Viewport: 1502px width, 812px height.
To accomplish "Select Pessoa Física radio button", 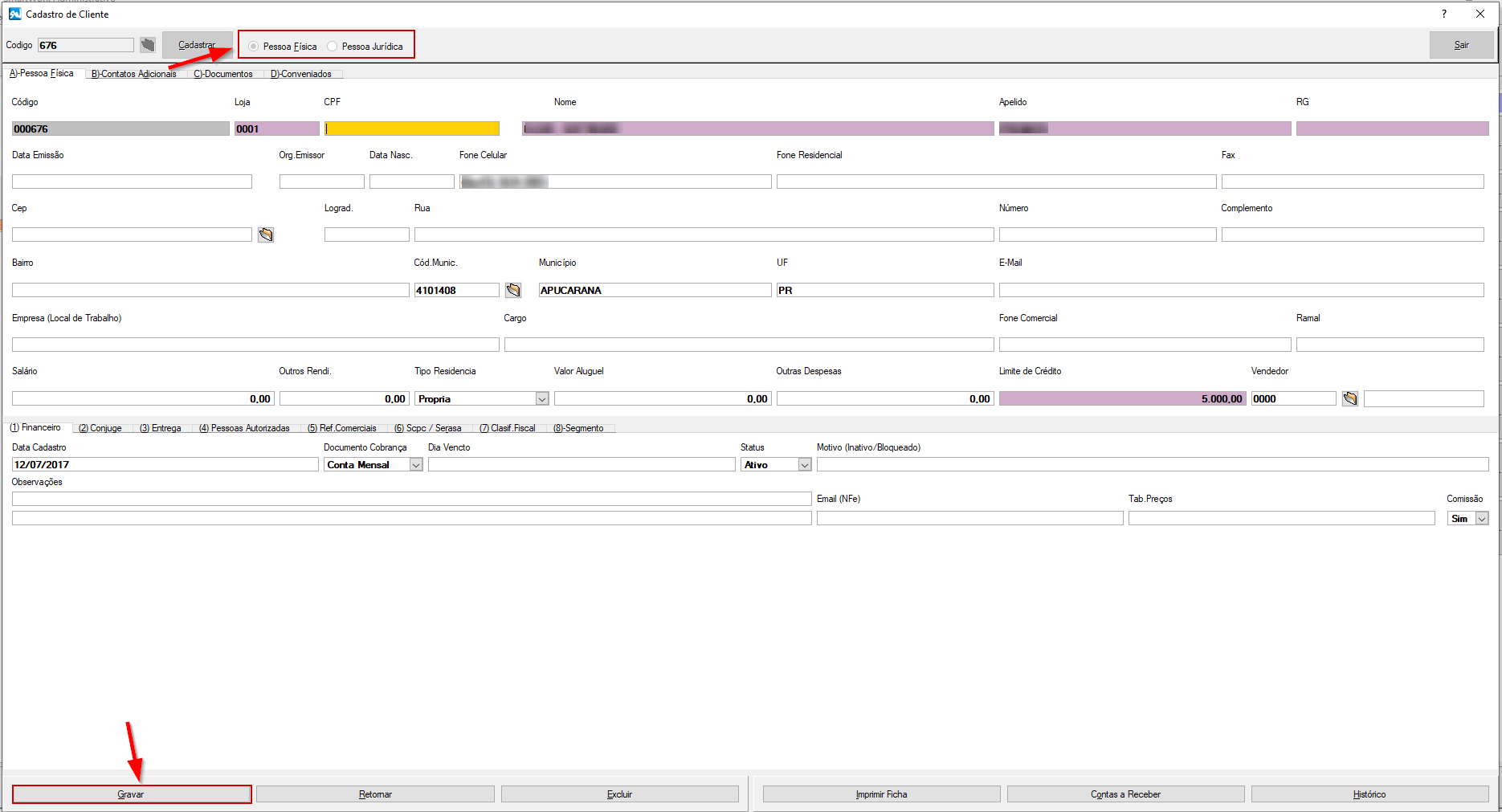I will coord(254,47).
